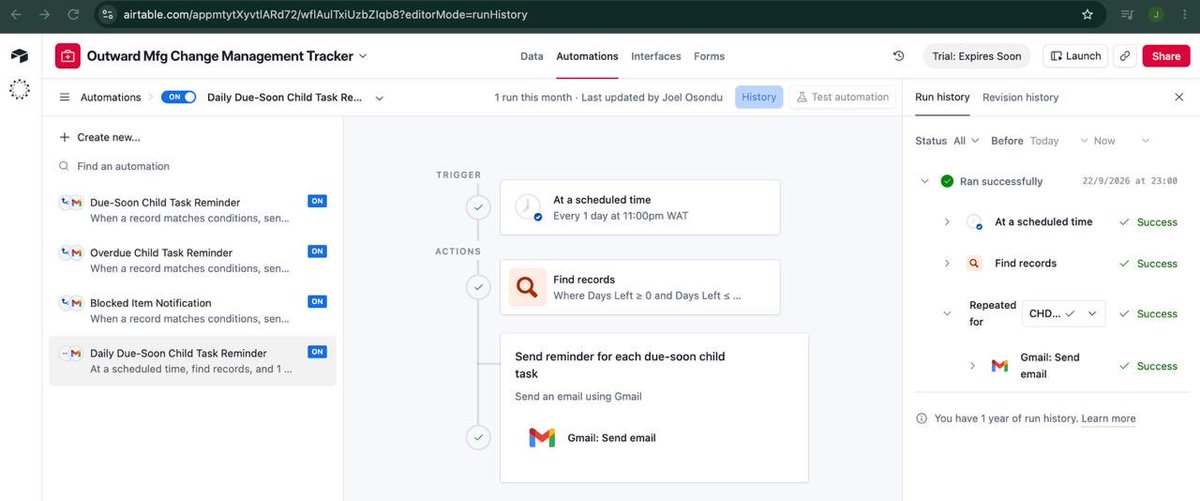This screenshot has width=1200, height=501.
Task: Click the Gmail icon in Send email action
Action: [541, 437]
